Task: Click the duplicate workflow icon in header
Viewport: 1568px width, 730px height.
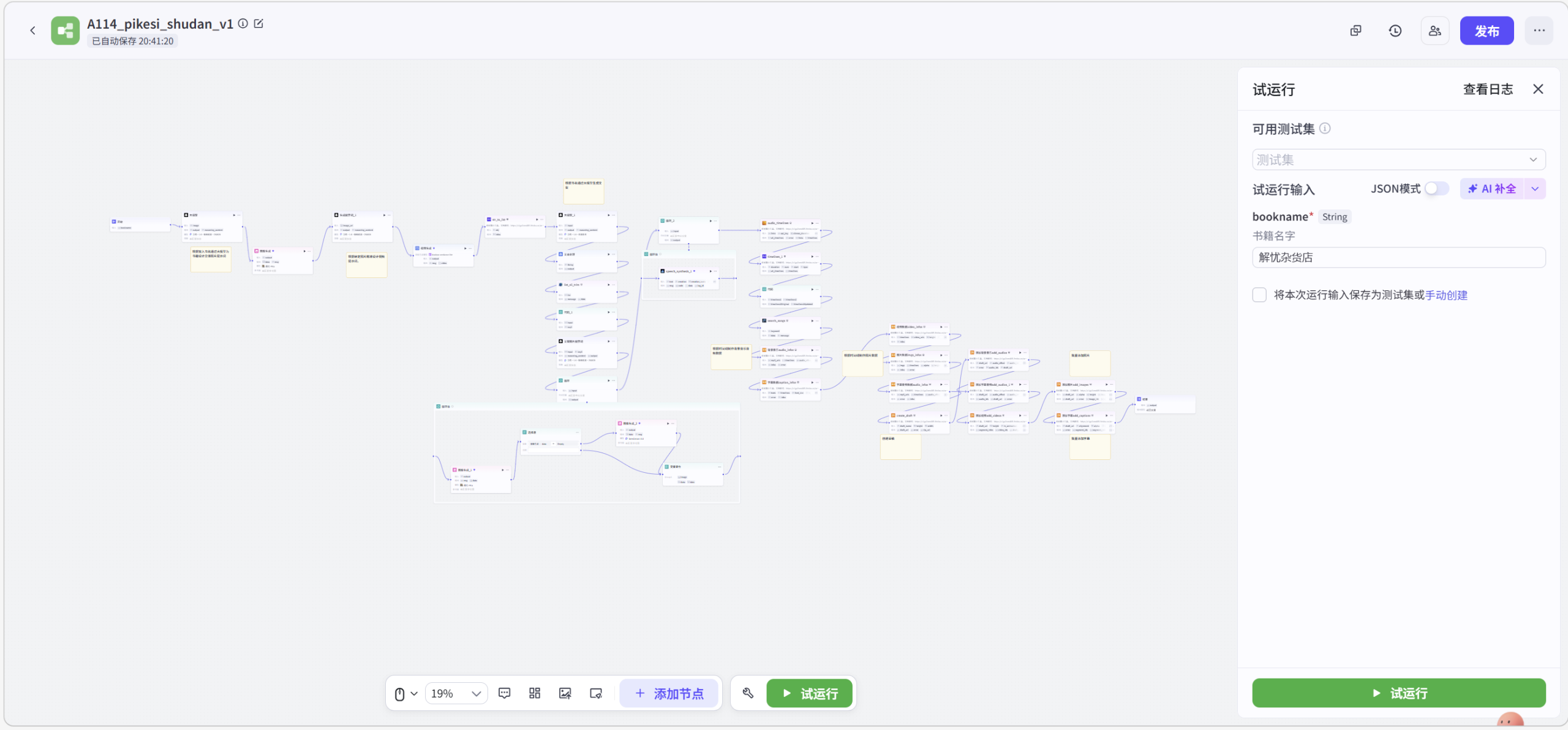Action: point(1355,31)
